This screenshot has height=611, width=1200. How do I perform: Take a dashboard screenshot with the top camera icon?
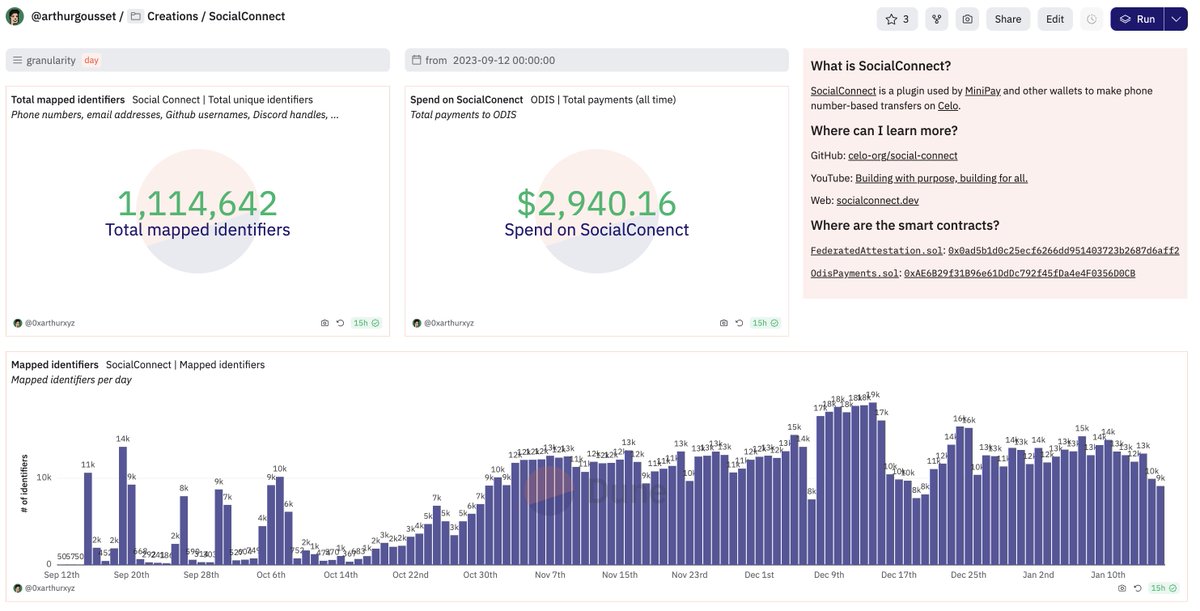coord(967,19)
